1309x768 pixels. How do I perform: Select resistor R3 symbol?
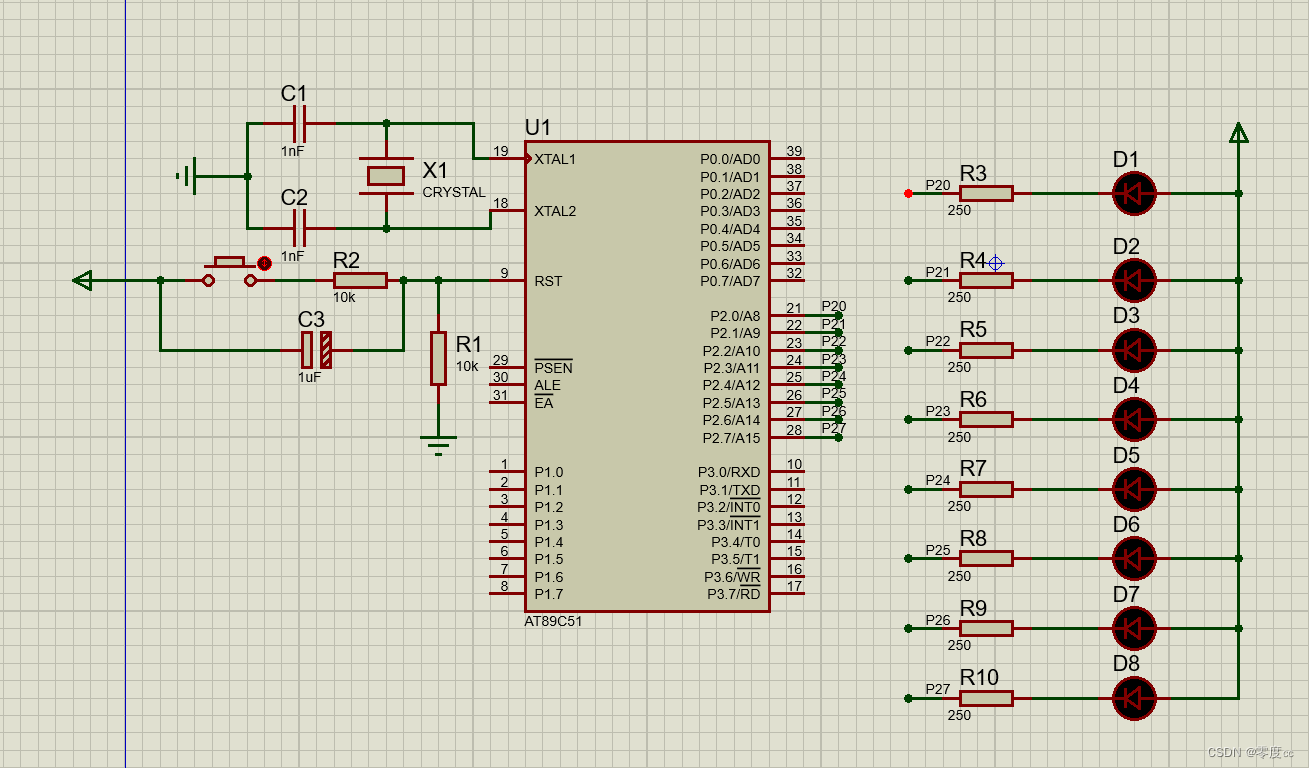coord(986,193)
